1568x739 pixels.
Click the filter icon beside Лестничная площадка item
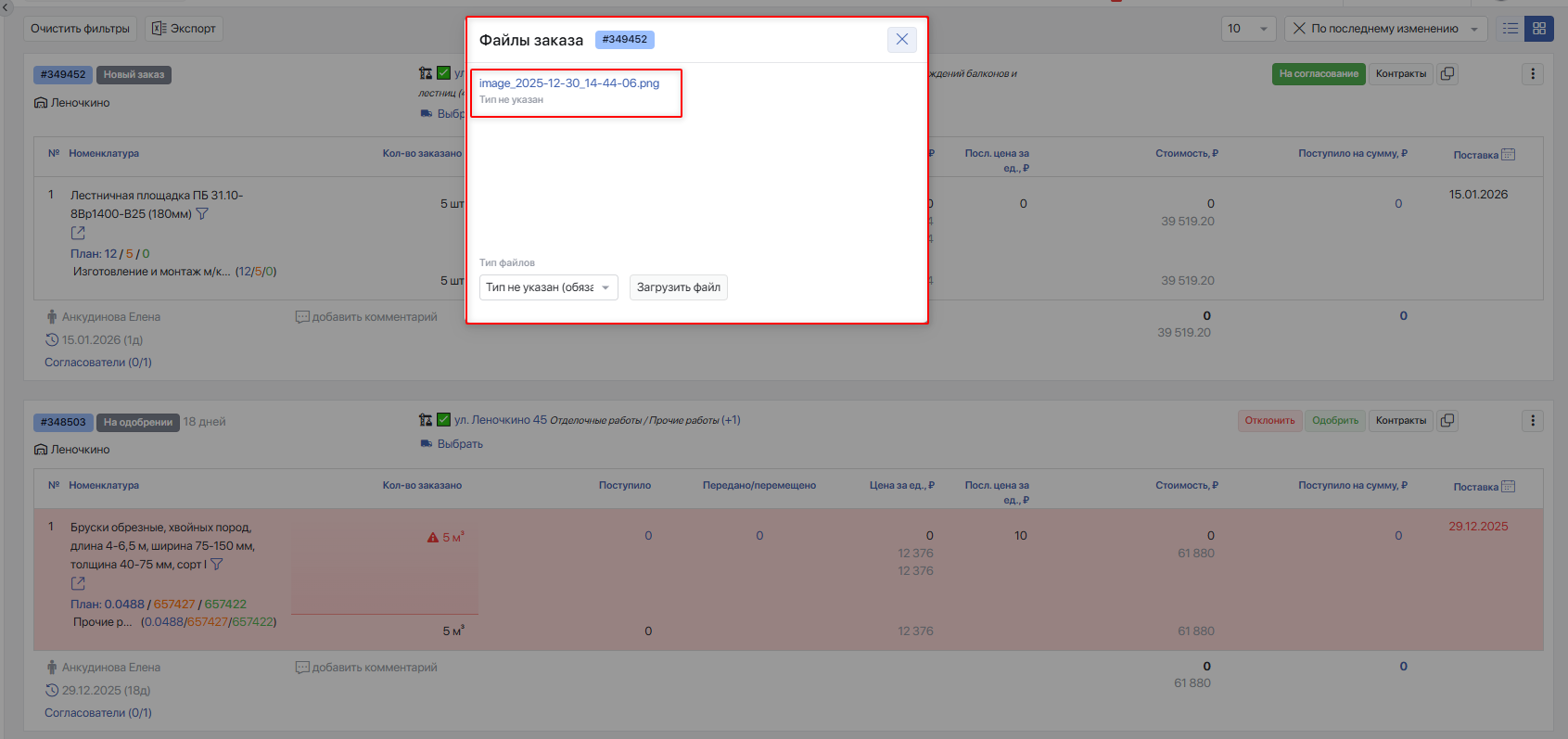(x=202, y=214)
